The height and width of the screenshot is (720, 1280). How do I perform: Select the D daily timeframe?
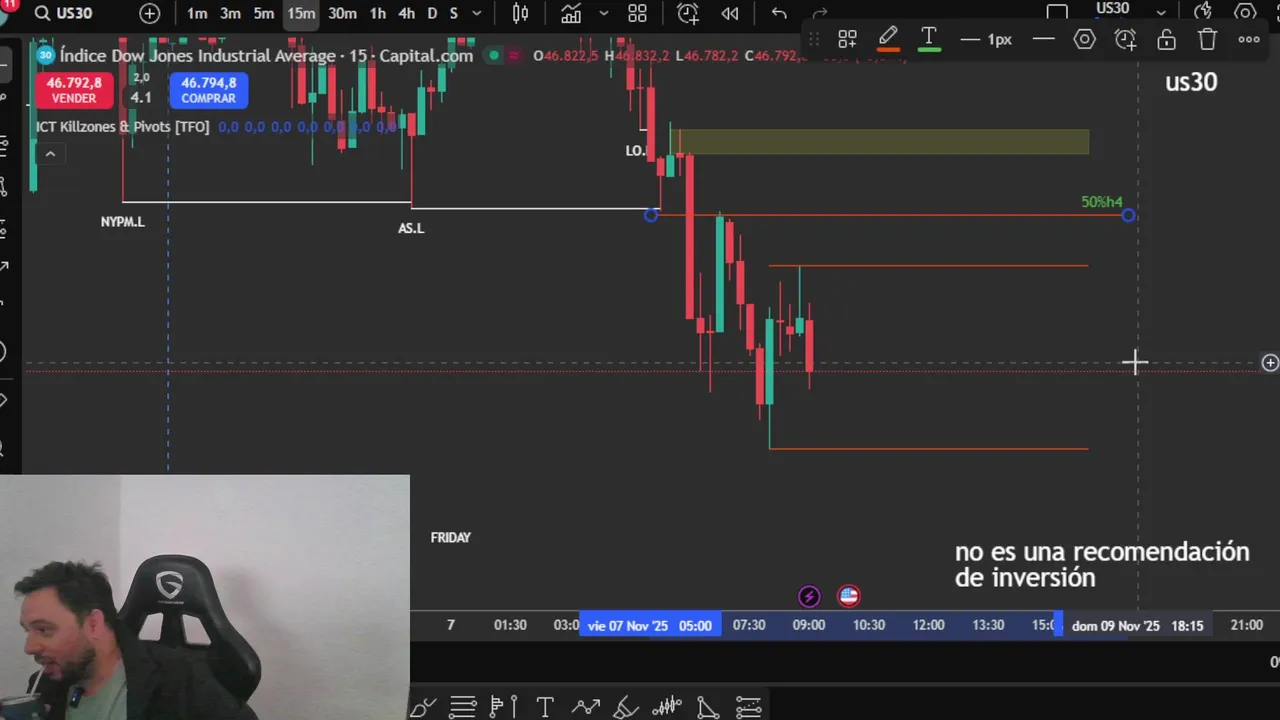tap(432, 13)
